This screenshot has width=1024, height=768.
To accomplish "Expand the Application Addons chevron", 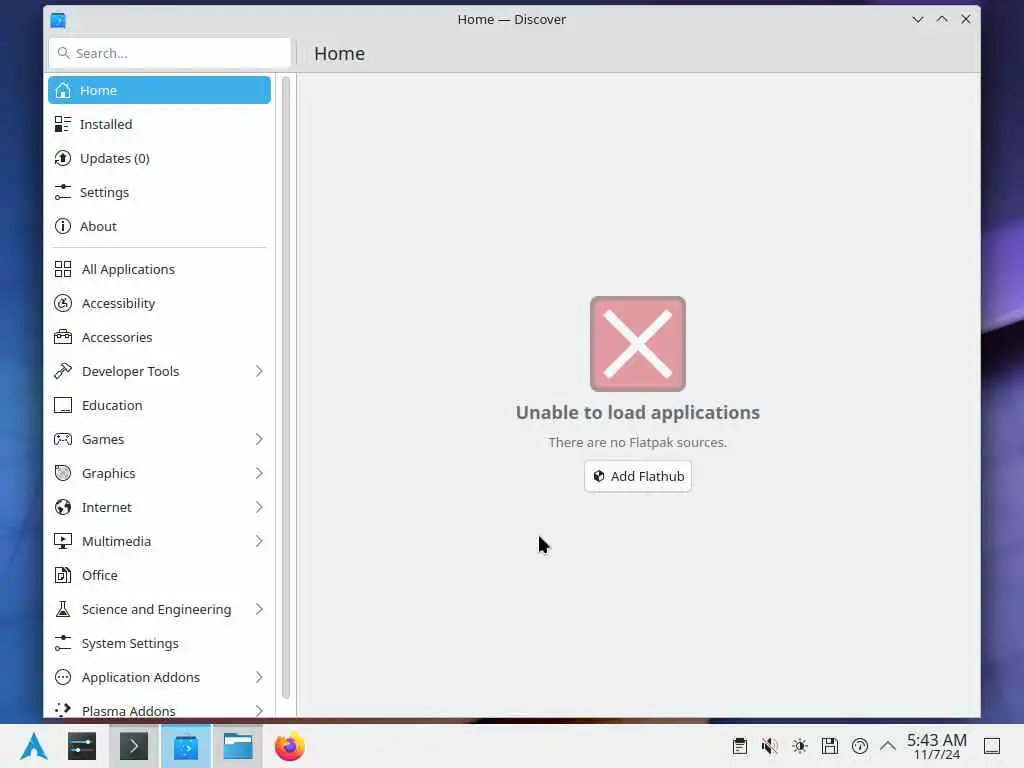I will pyautogui.click(x=259, y=677).
